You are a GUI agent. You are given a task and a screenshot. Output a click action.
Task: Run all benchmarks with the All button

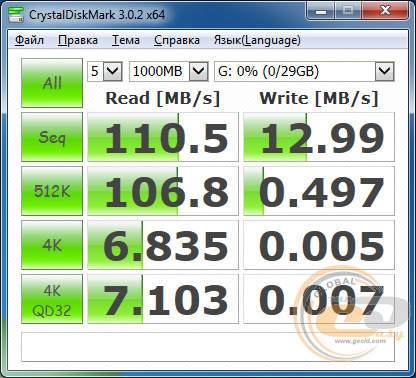click(52, 83)
